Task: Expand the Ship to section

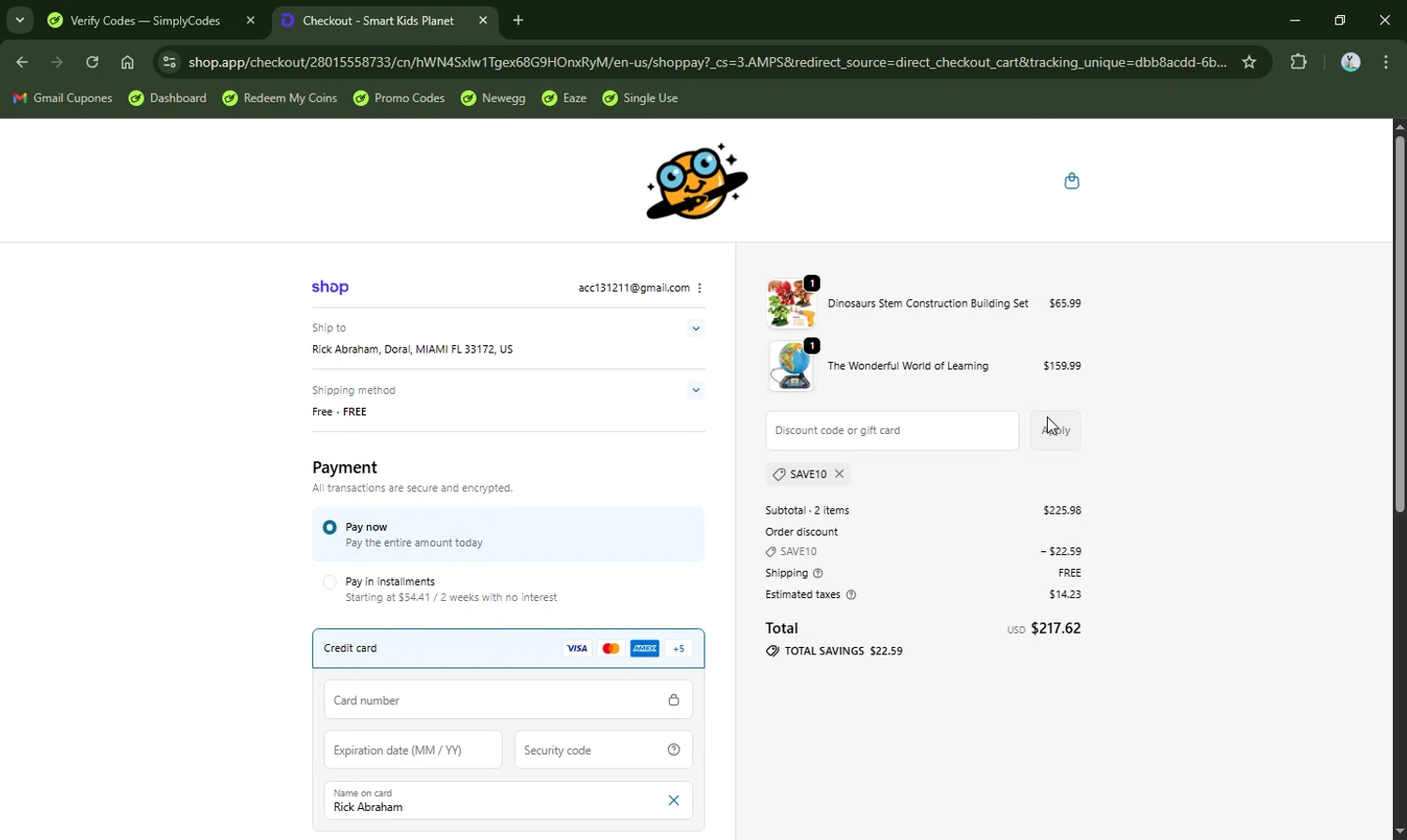Action: click(695, 328)
